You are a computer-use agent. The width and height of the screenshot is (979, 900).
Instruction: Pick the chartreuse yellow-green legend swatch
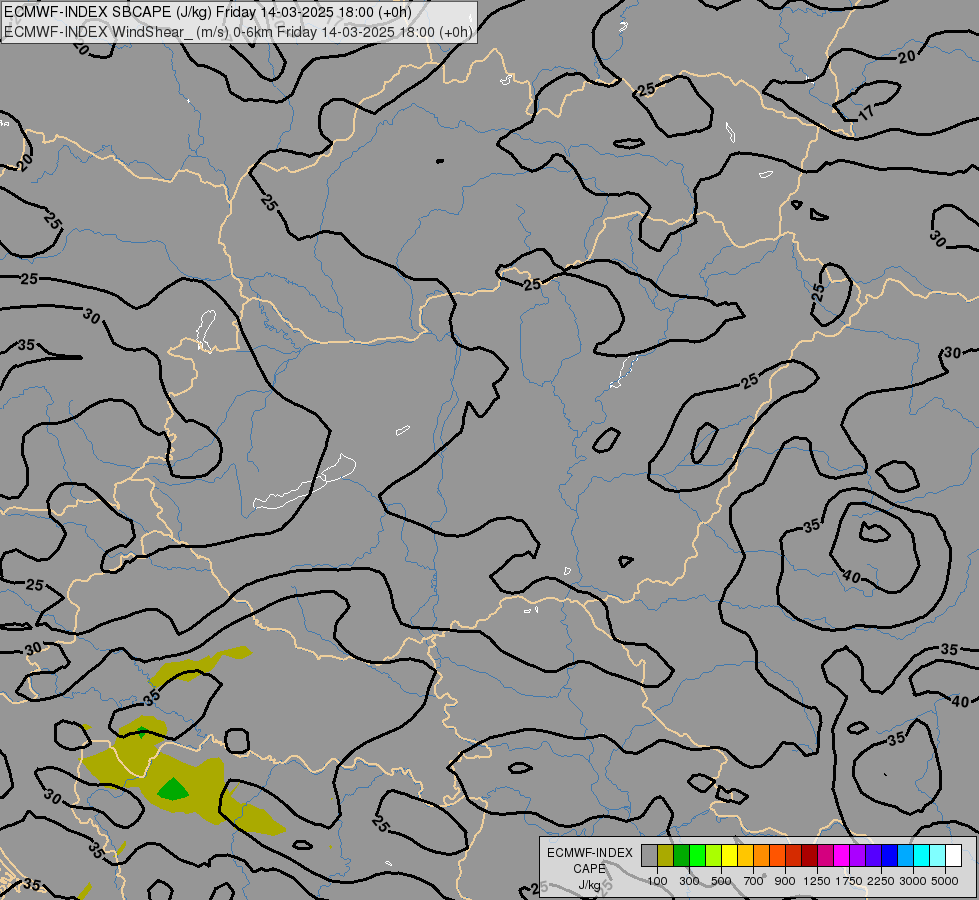714,855
